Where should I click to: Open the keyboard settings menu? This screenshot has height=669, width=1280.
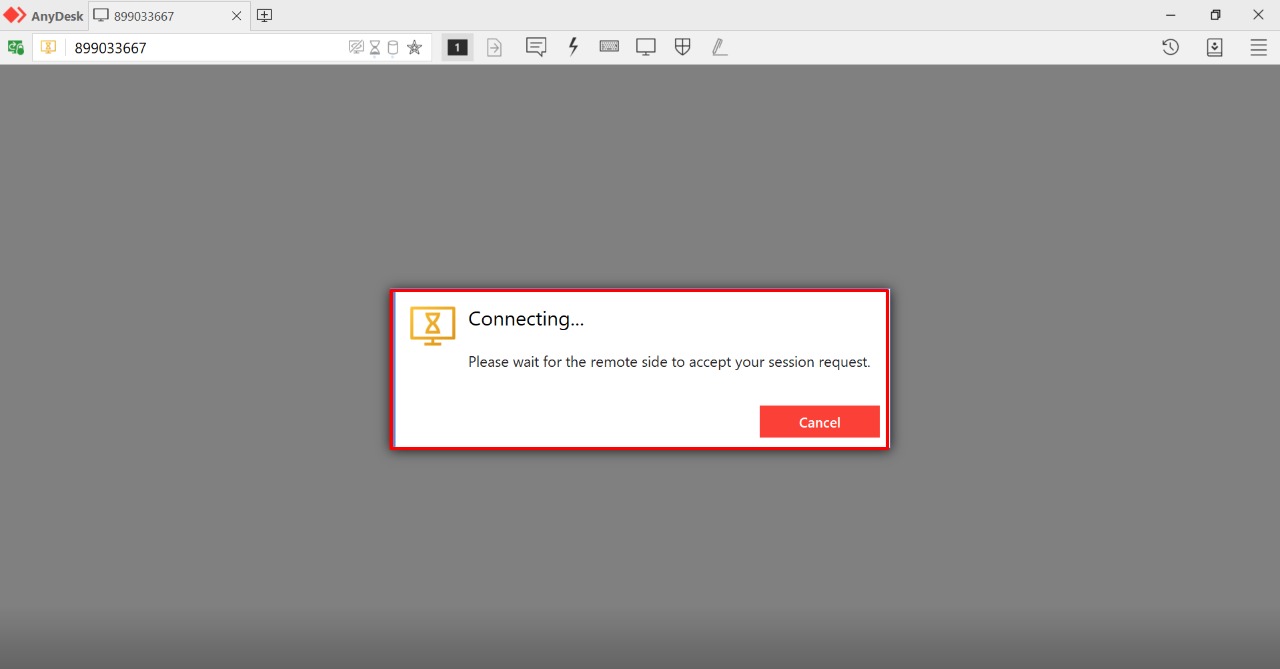pyautogui.click(x=609, y=46)
